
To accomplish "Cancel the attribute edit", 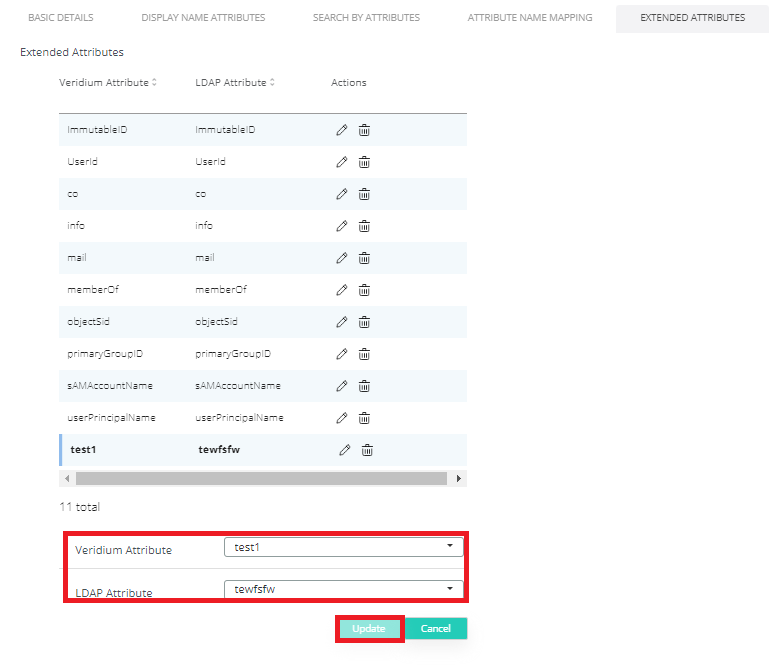I will coord(436,629).
